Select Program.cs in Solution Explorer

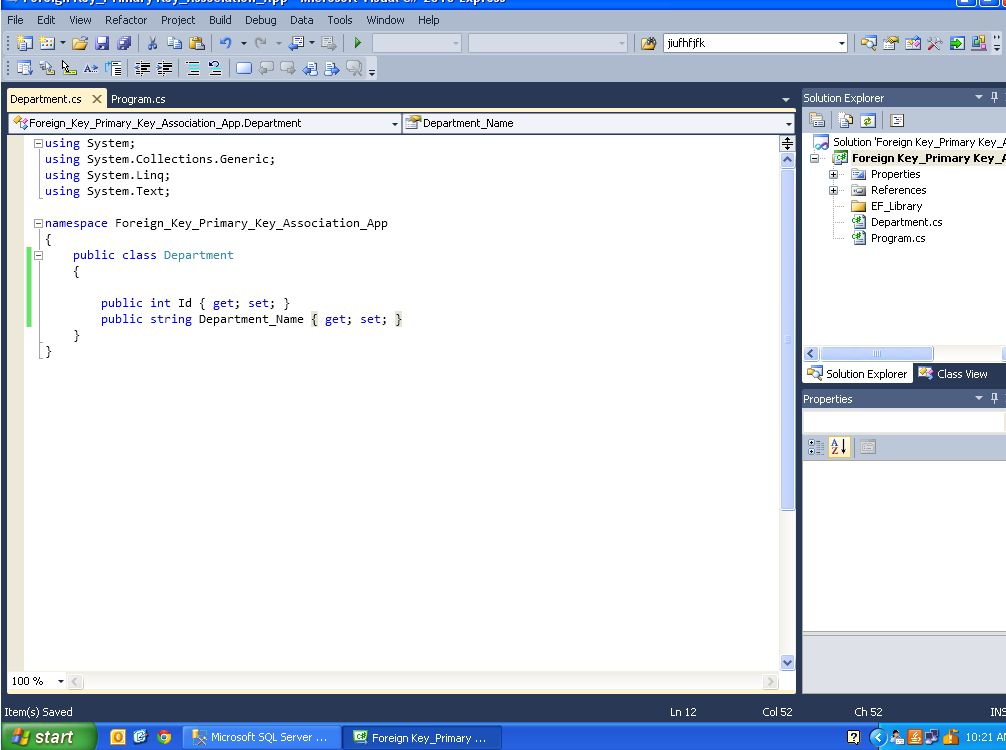(898, 238)
